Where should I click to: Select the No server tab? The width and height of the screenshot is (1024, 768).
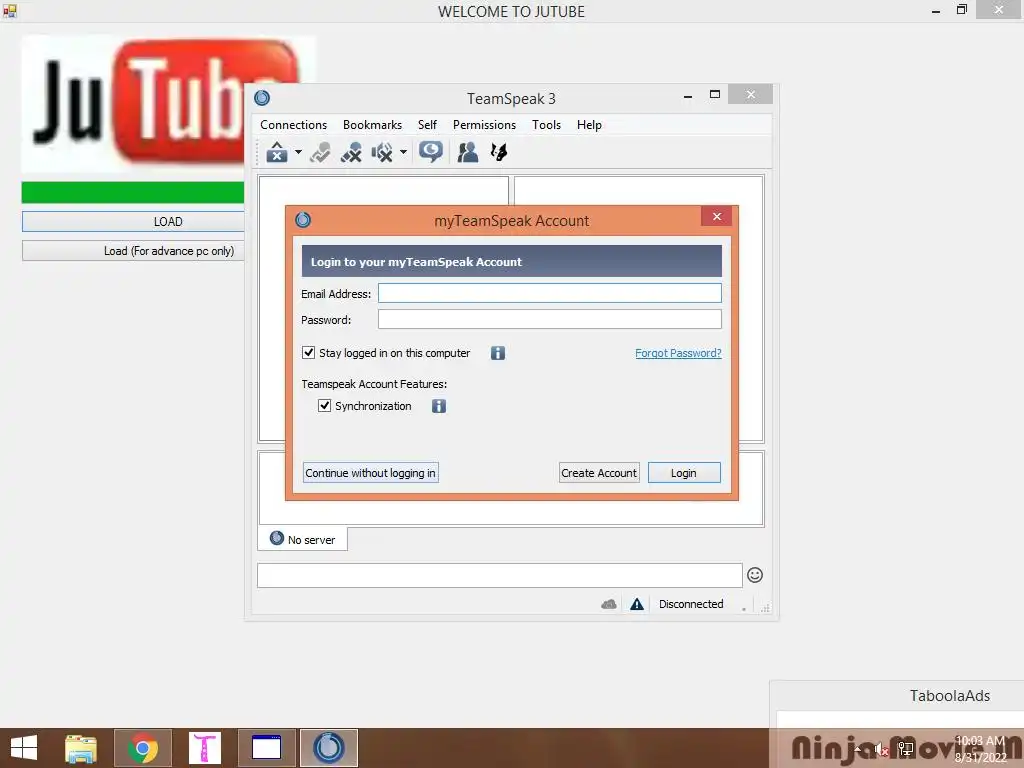(x=302, y=539)
